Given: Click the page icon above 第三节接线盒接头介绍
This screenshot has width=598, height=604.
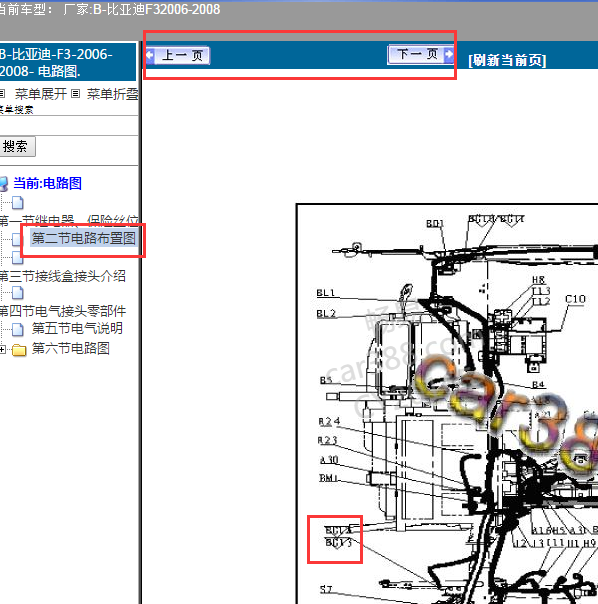Looking at the screenshot, I should [17, 257].
